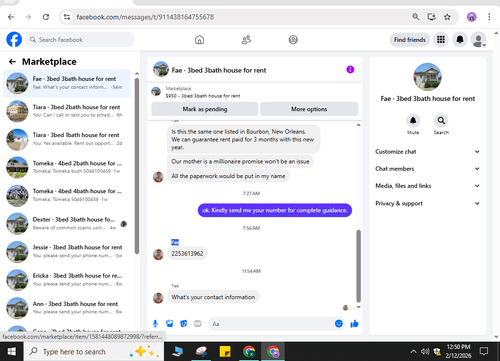Image resolution: width=500 pixels, height=361 pixels.
Task: Open conversation information purple icon
Action: pyautogui.click(x=350, y=70)
